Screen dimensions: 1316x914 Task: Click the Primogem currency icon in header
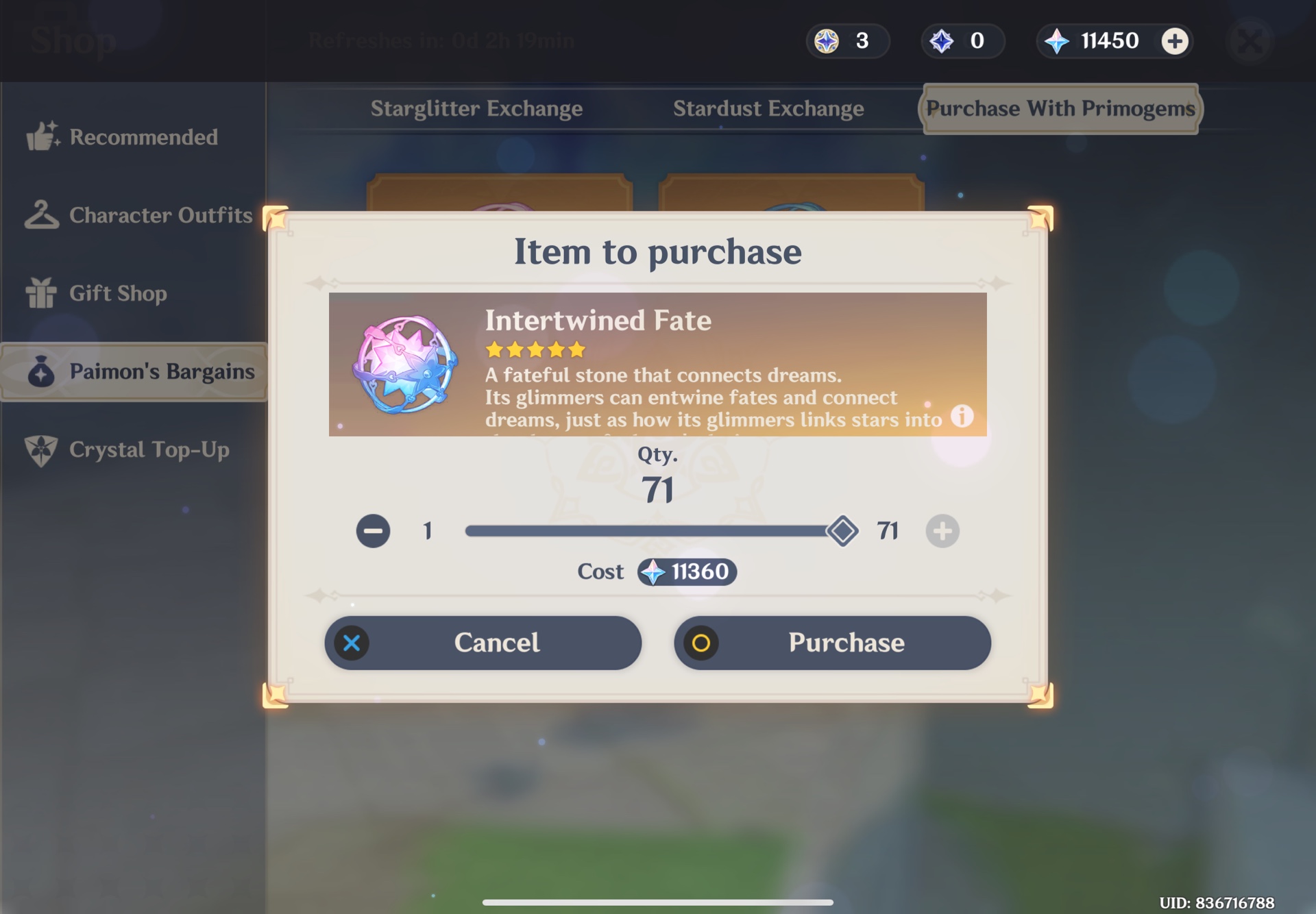[x=1057, y=41]
